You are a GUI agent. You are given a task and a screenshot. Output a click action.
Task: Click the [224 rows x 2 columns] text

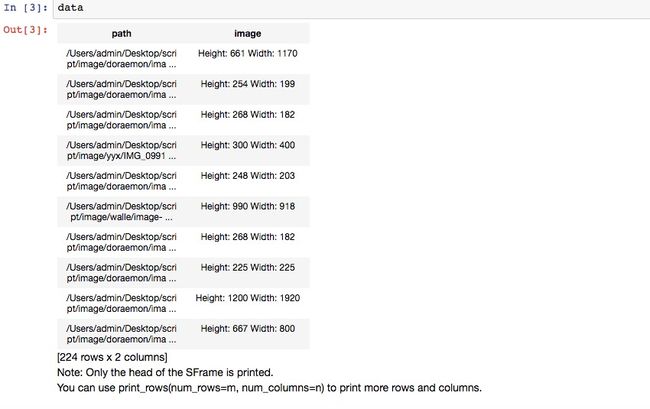pos(112,357)
